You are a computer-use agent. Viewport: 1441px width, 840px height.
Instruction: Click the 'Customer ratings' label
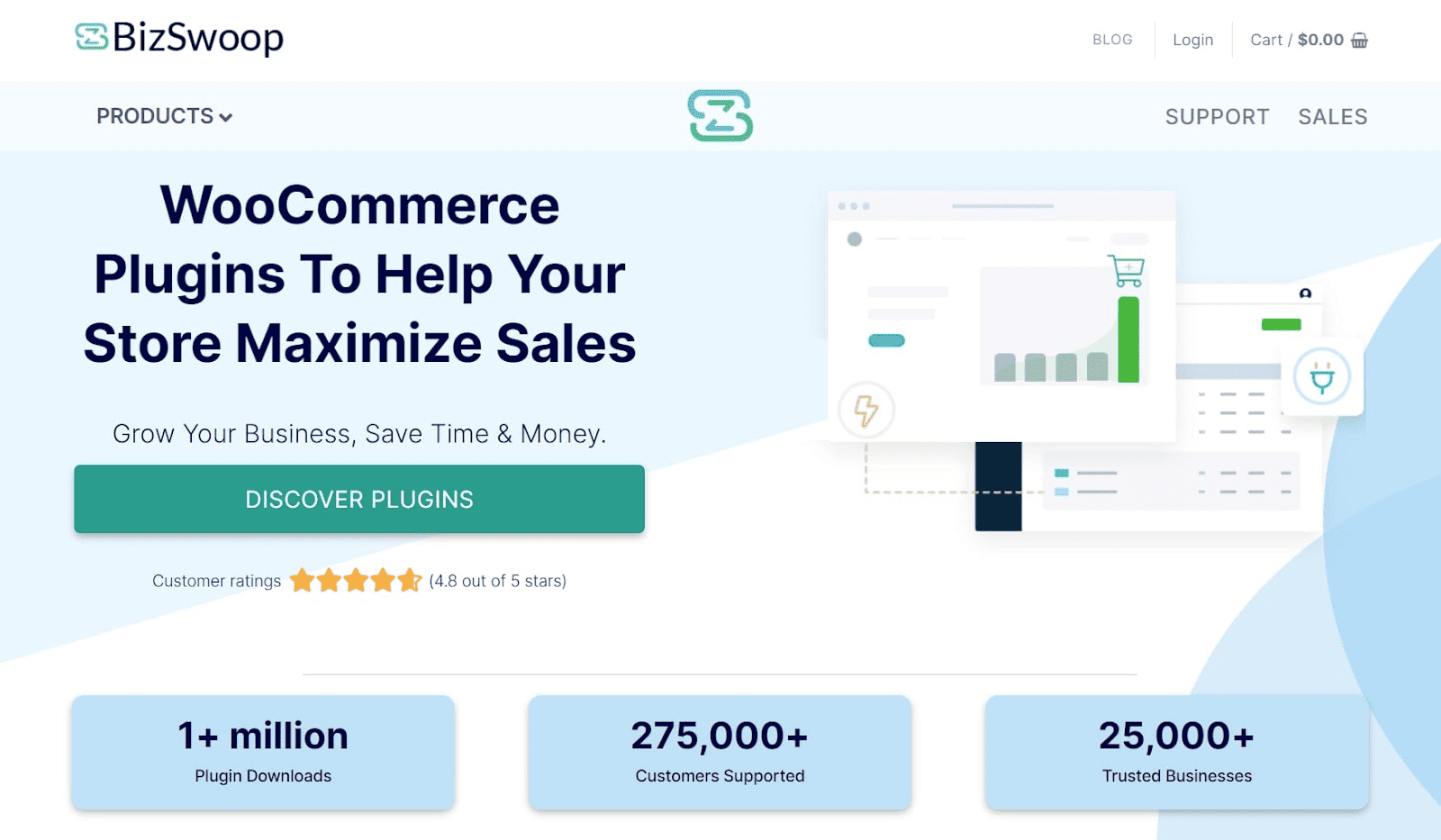216,581
